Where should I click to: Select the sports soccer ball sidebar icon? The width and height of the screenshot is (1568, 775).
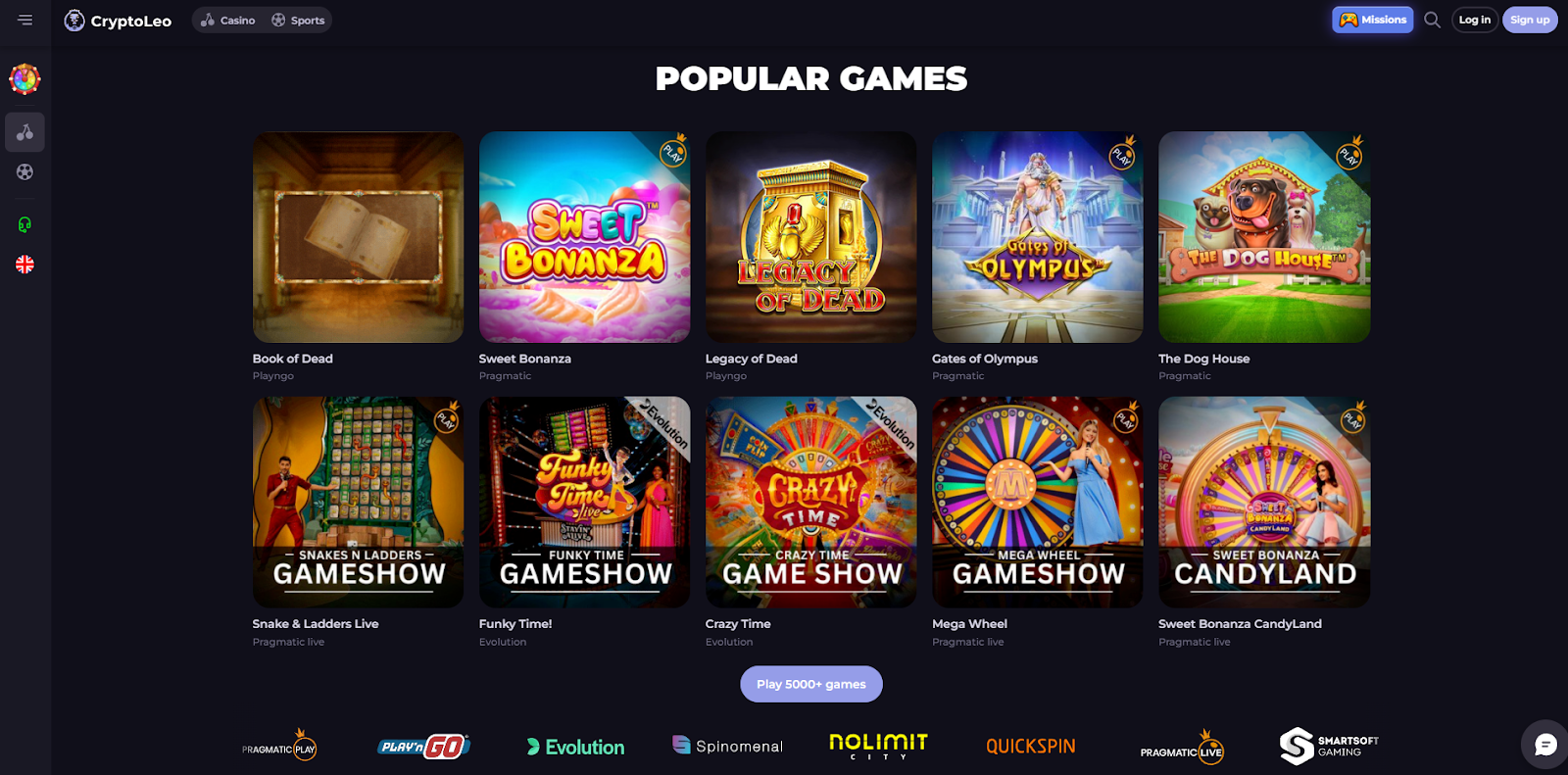(24, 171)
